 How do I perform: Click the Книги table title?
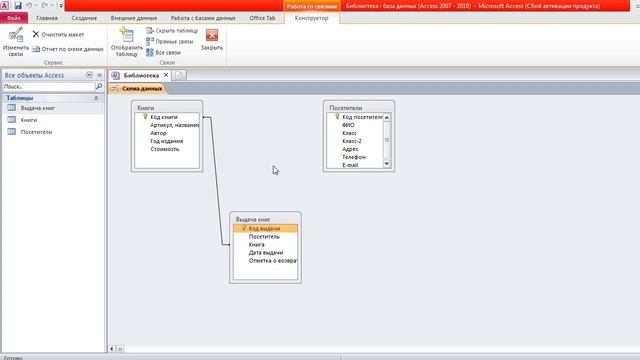pos(146,108)
